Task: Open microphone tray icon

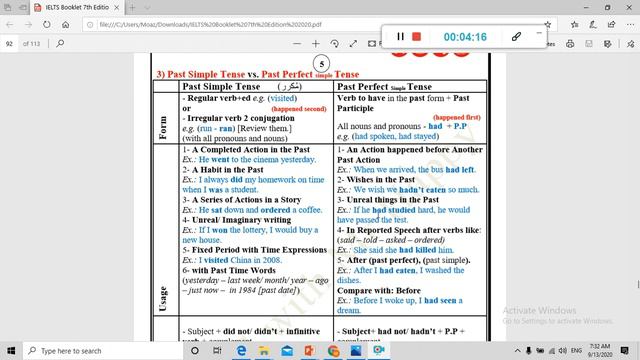Action: (x=529, y=351)
